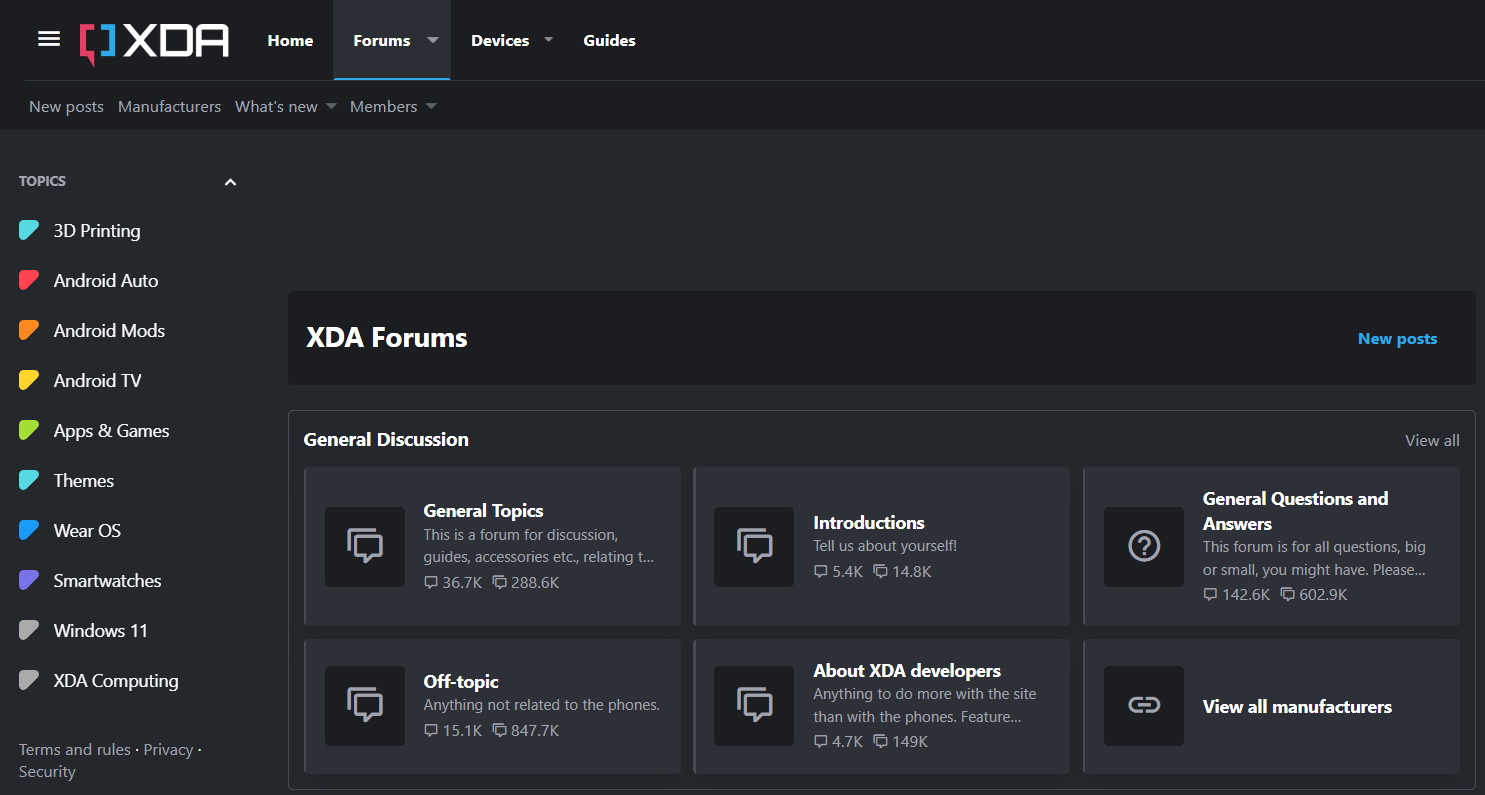This screenshot has height=795, width=1485.
Task: Open the Privacy footer link
Action: (168, 750)
